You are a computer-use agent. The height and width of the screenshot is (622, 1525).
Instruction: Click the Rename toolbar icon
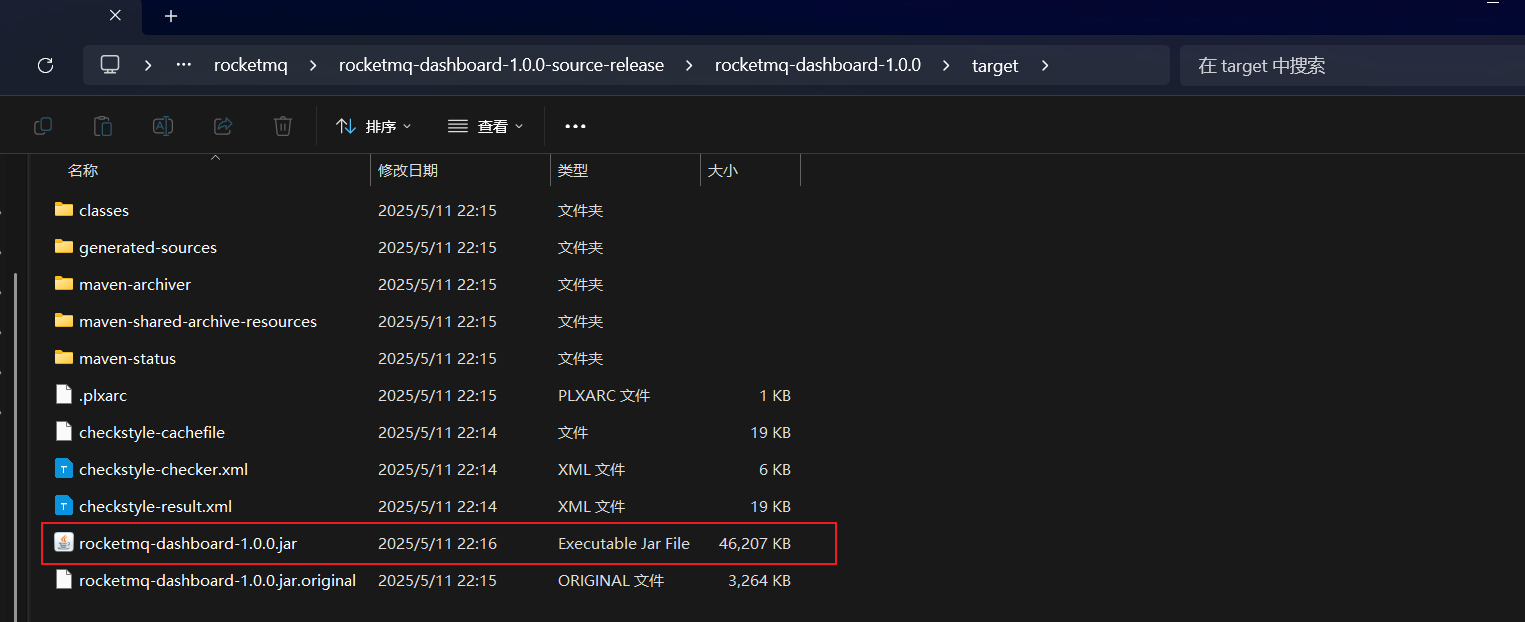[x=163, y=126]
